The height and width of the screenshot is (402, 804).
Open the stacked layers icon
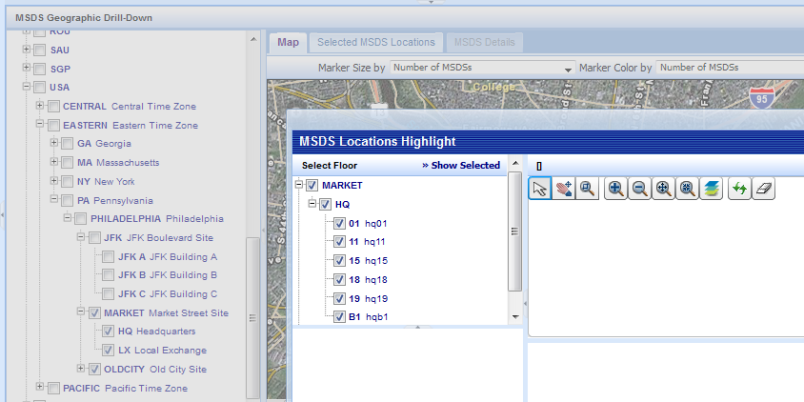coord(711,189)
